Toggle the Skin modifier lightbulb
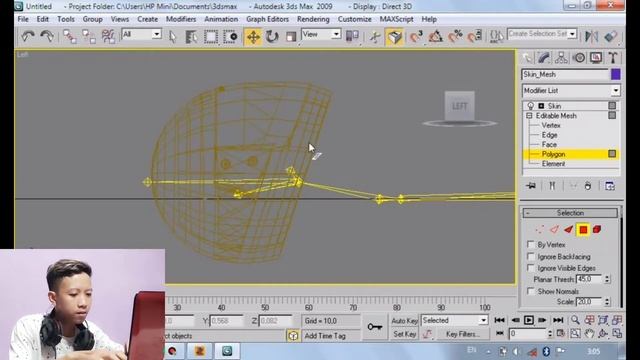Image resolution: width=640 pixels, height=360 pixels. (530, 106)
